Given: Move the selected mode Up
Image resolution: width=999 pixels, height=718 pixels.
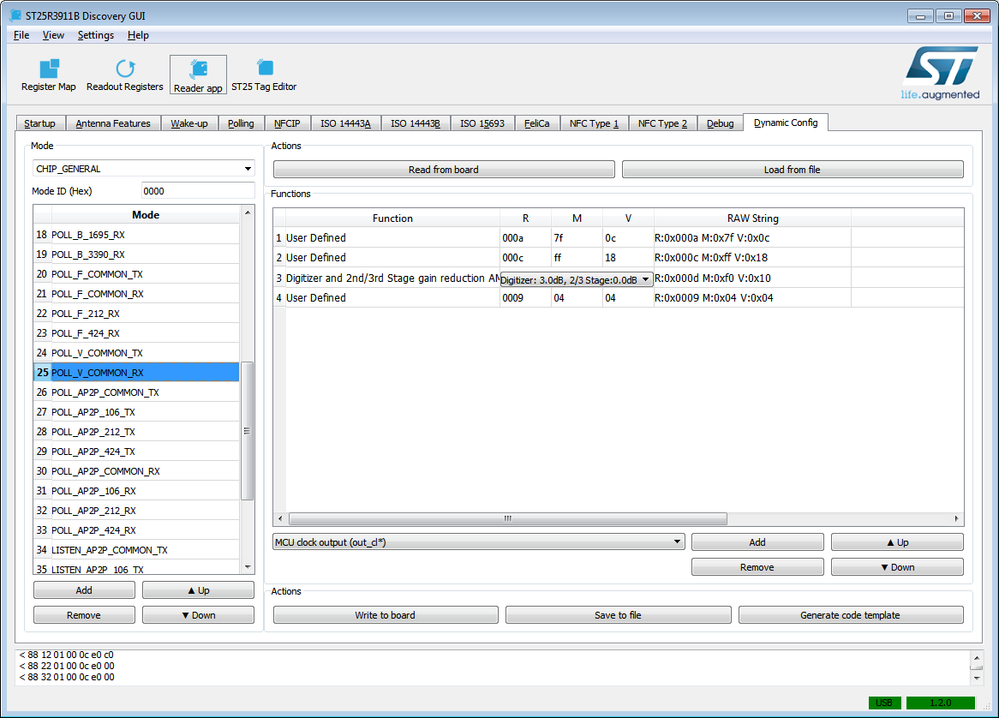Looking at the screenshot, I should click(x=198, y=591).
